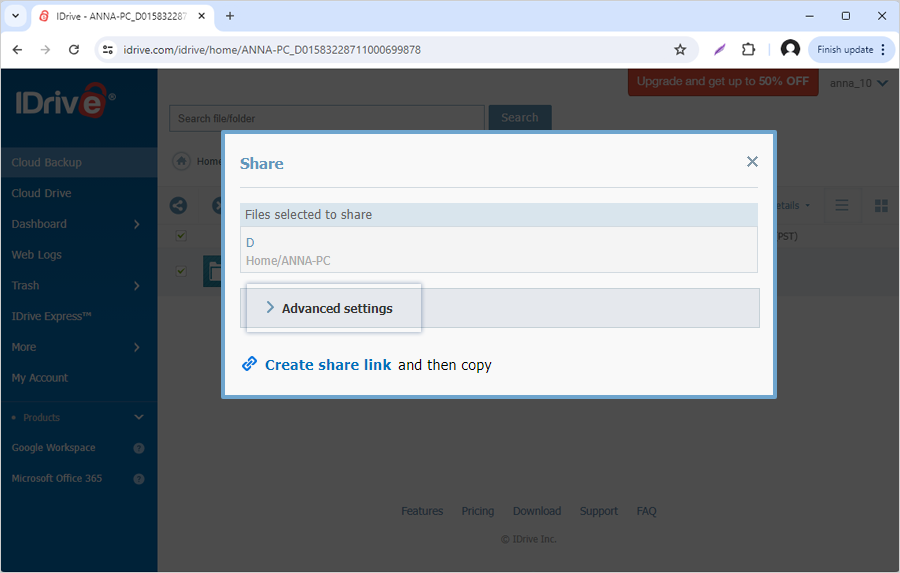Toggle the select-all checkbox in header row
900x573 pixels.
pyautogui.click(x=181, y=236)
